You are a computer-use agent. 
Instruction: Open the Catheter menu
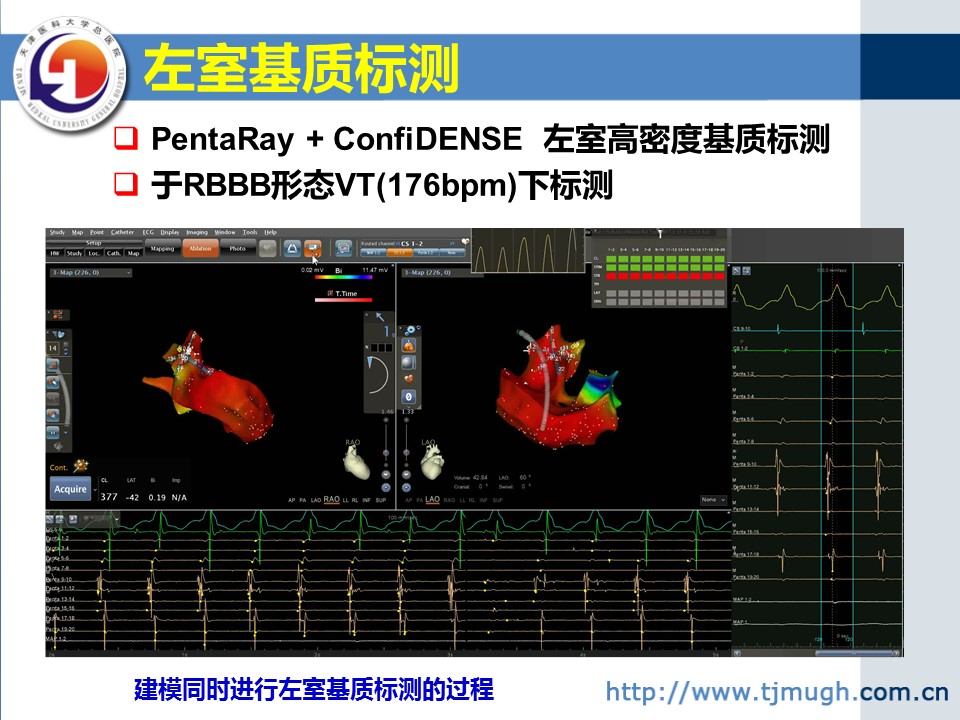(x=122, y=232)
